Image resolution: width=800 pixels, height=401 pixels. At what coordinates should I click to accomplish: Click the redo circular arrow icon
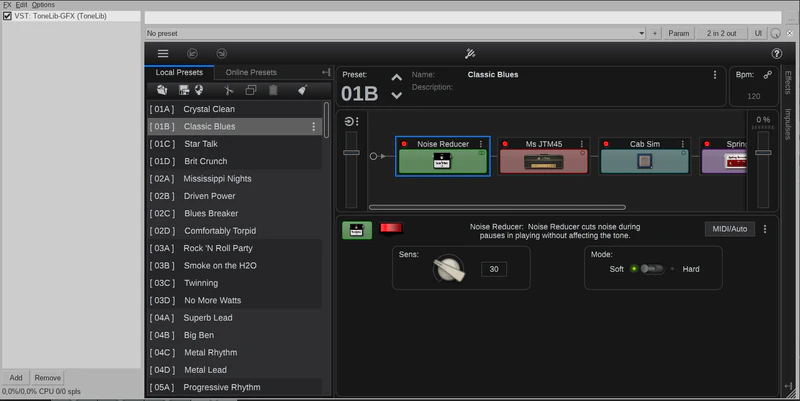pyautogui.click(x=221, y=54)
